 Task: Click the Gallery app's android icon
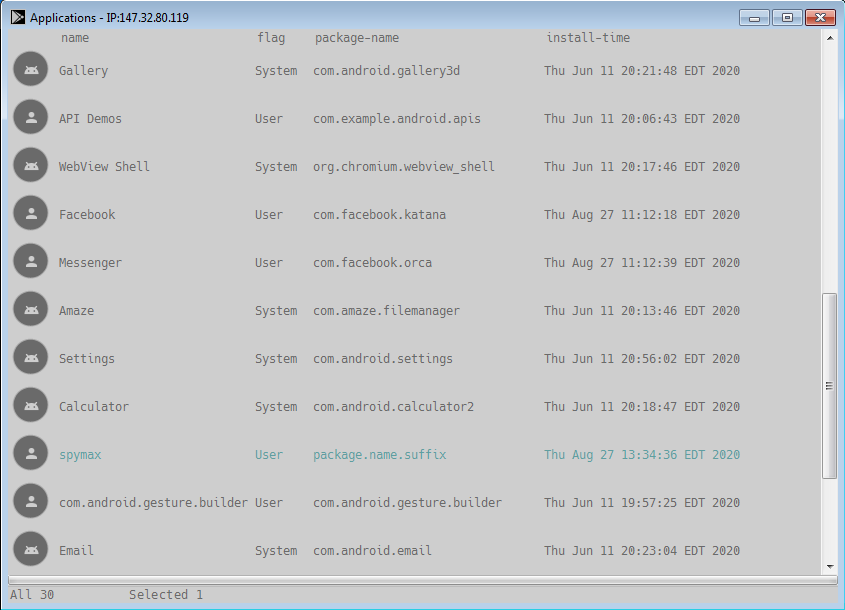point(31,69)
